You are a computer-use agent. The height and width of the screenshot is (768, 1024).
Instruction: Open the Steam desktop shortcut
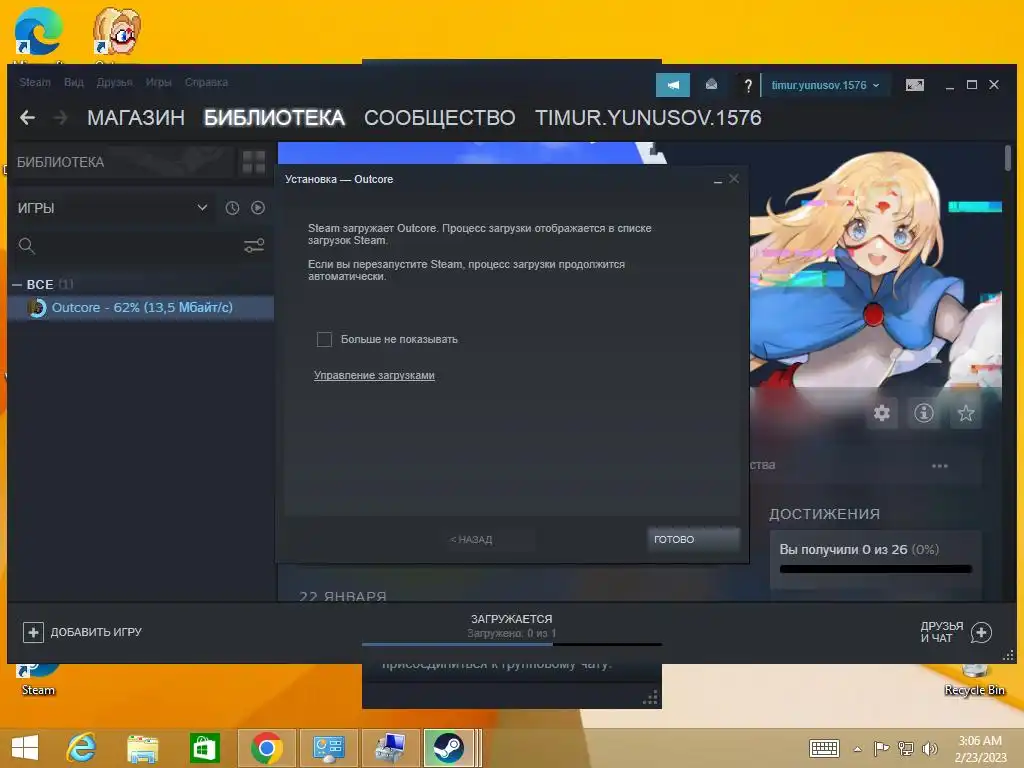[38, 679]
